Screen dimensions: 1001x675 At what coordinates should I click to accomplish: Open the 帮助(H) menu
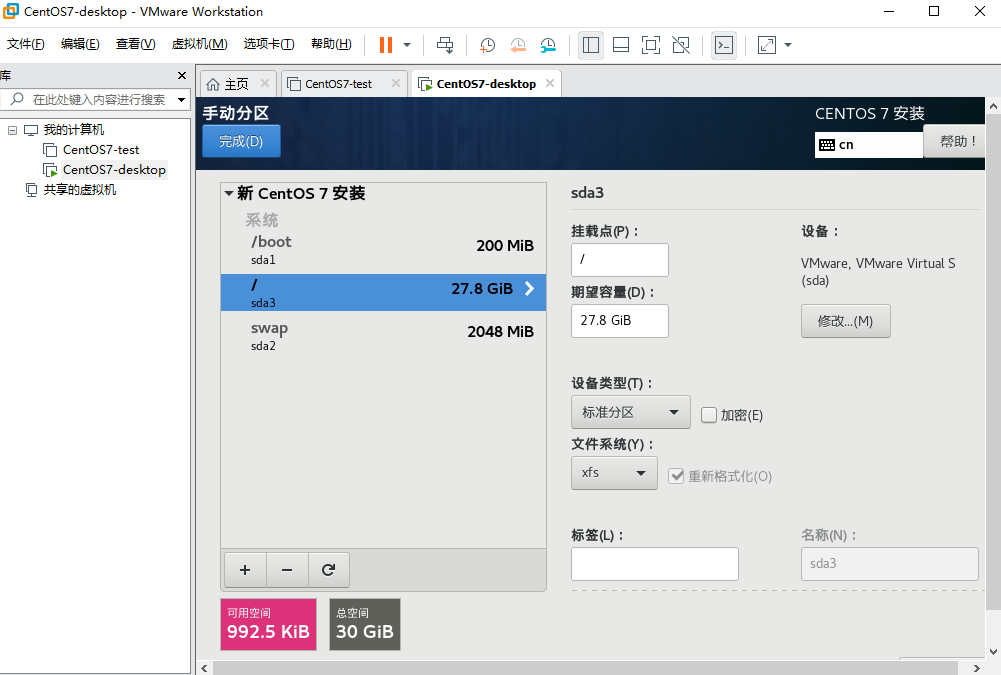click(x=331, y=44)
